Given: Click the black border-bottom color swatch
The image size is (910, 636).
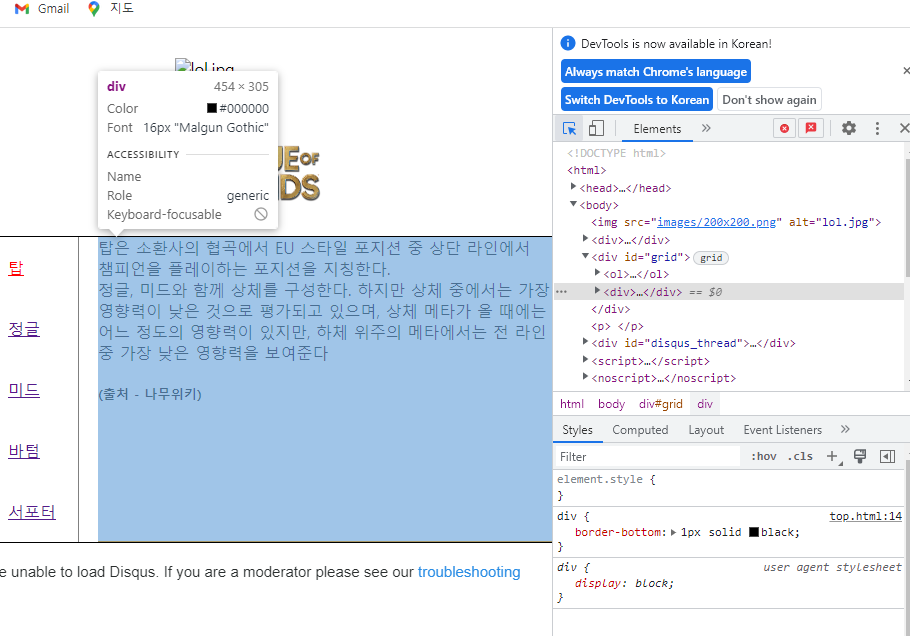Looking at the screenshot, I should 754,532.
